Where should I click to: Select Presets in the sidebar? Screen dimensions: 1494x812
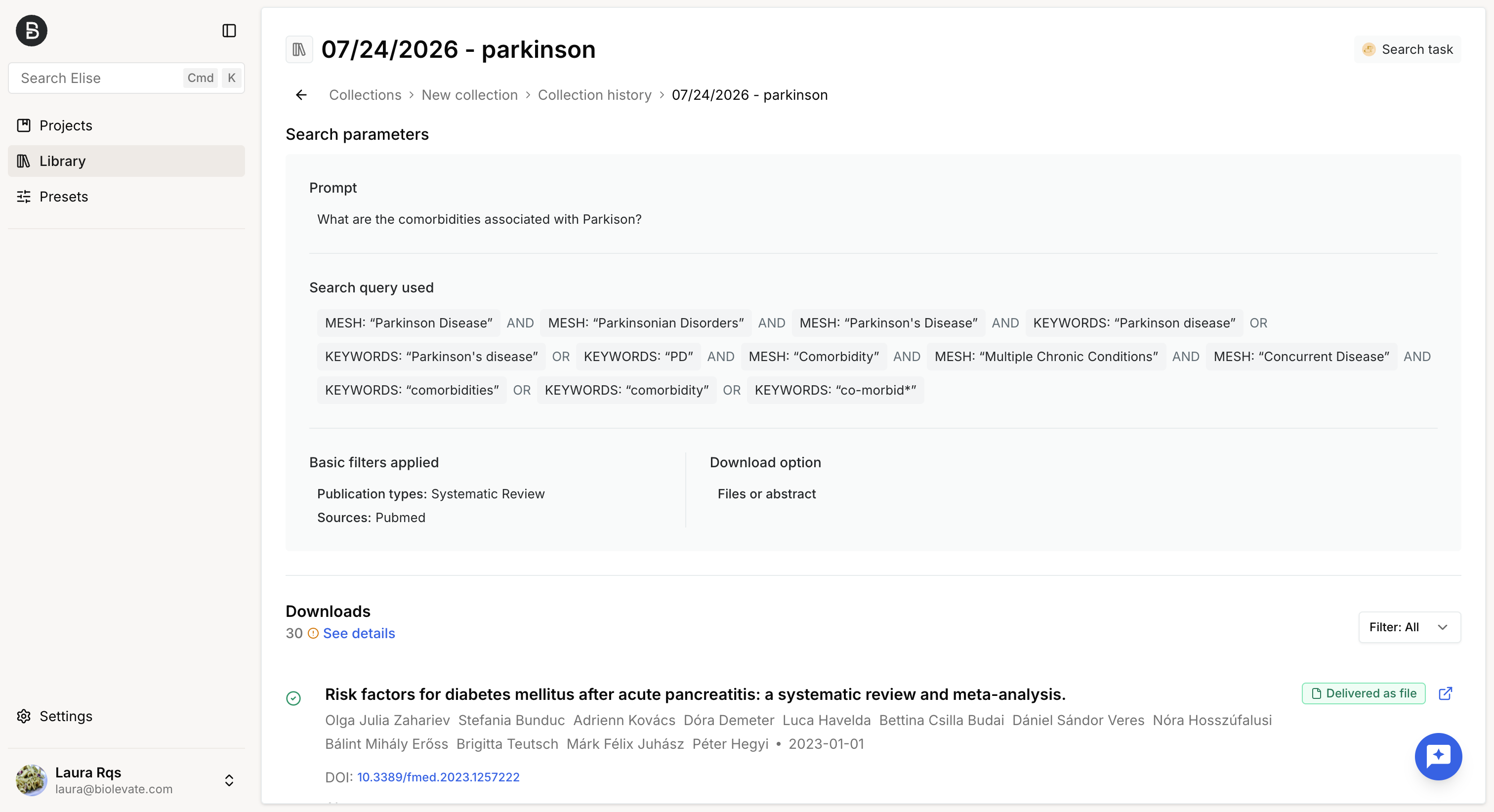[x=126, y=197]
